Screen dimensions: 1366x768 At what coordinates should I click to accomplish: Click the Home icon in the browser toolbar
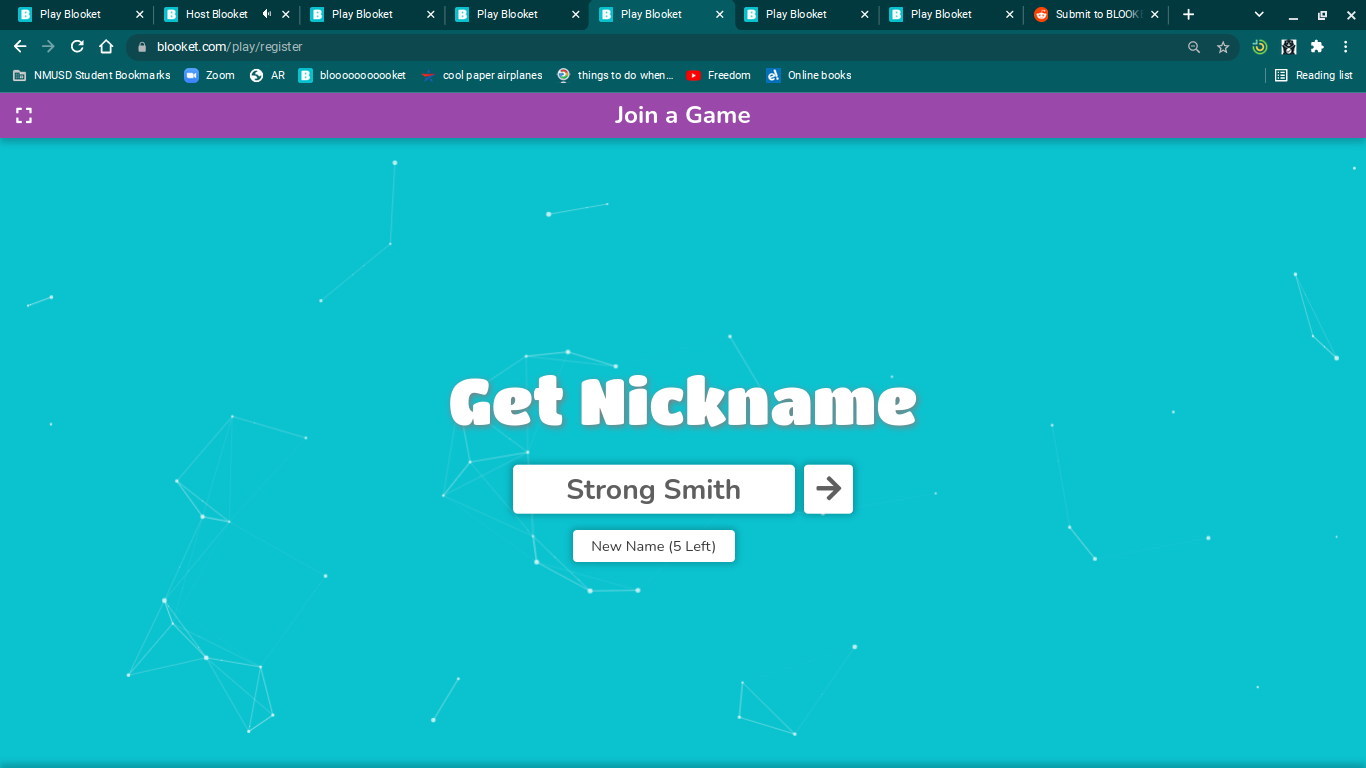[105, 46]
